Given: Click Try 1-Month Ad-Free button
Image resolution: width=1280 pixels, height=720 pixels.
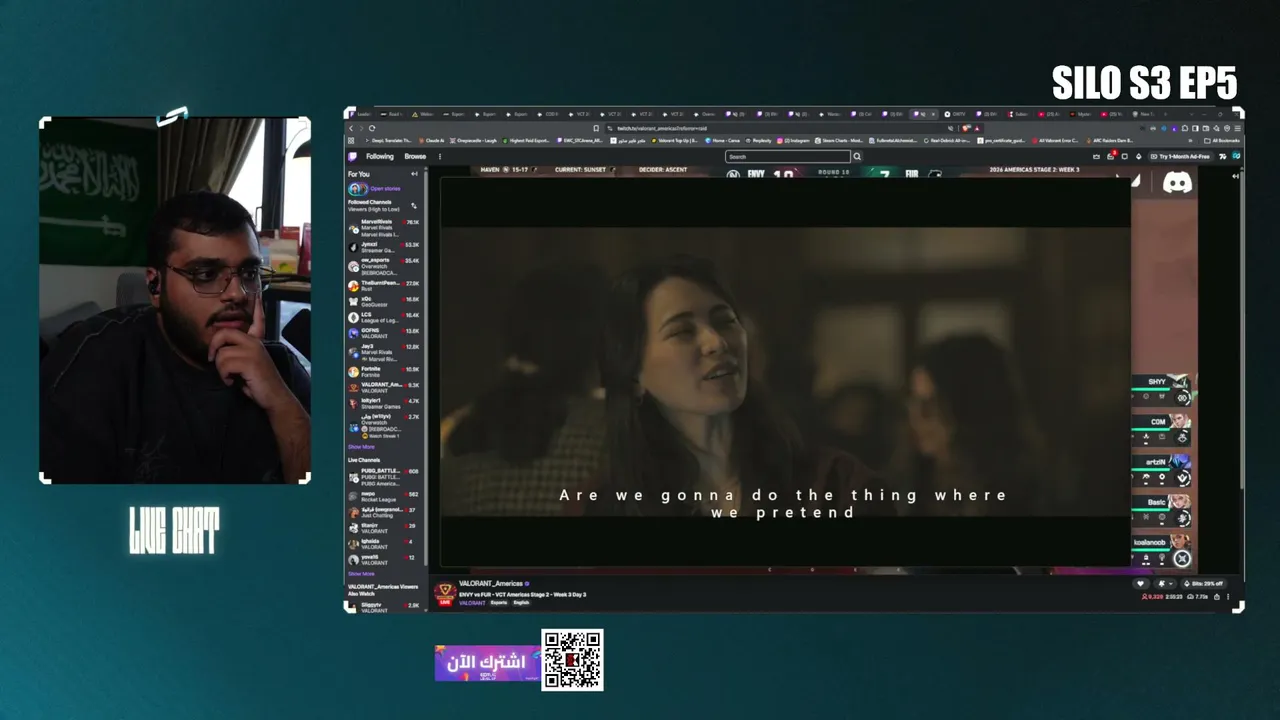Looking at the screenshot, I should (1181, 157).
